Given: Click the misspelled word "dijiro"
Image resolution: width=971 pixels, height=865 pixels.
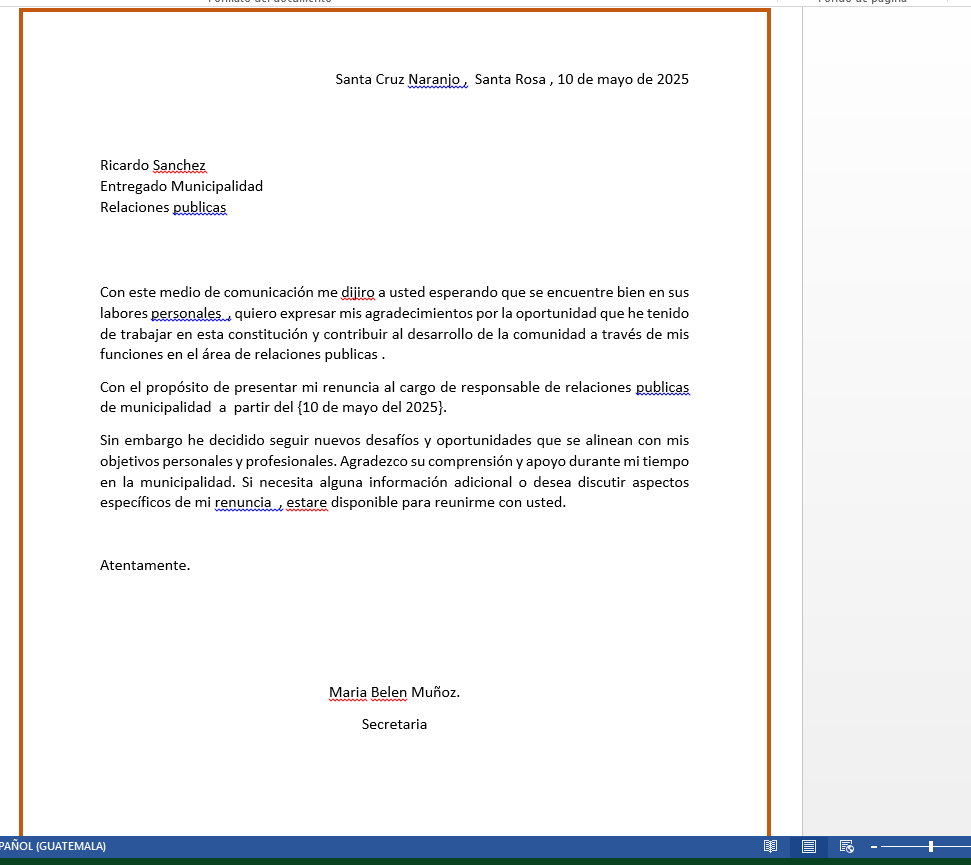Looking at the screenshot, I should 358,292.
